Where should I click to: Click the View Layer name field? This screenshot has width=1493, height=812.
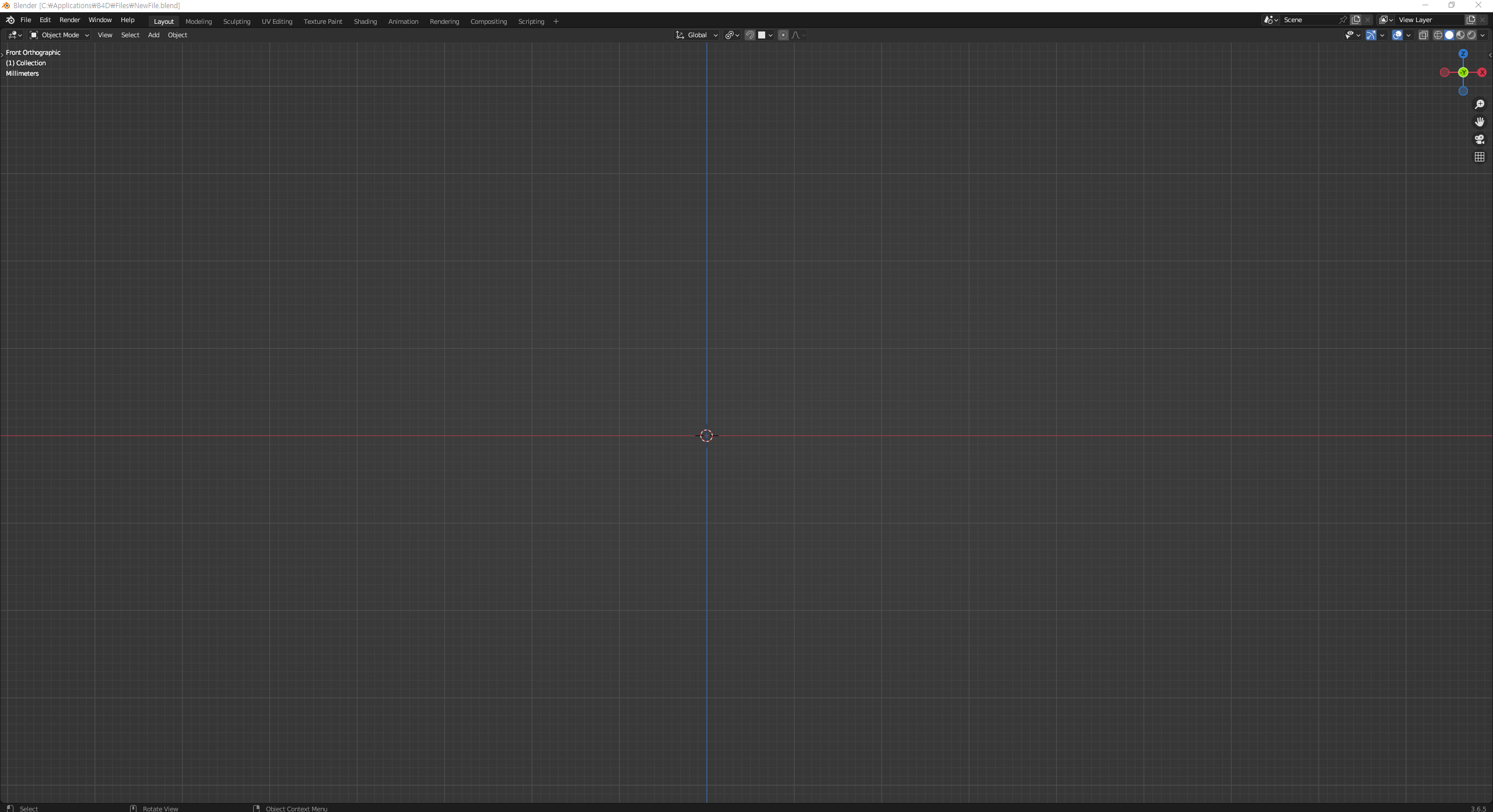tap(1430, 20)
